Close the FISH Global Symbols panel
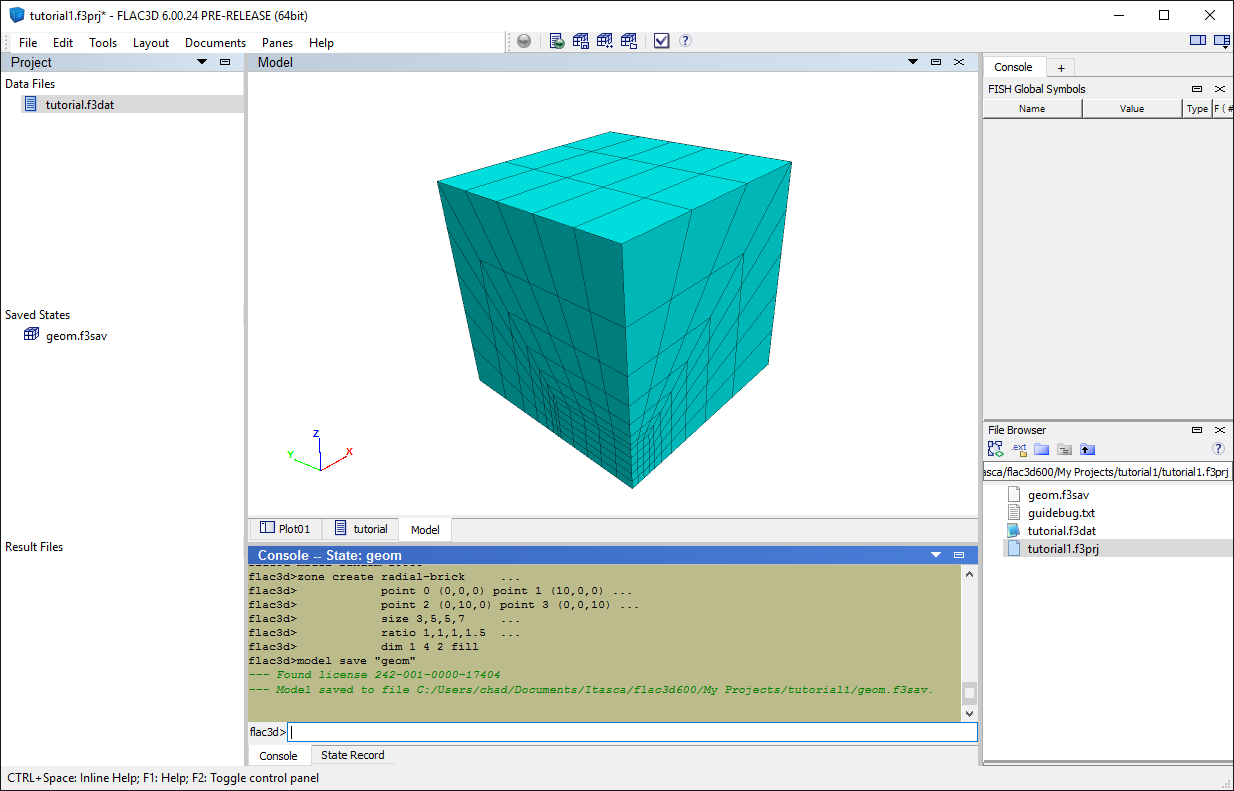1234x791 pixels. tap(1220, 89)
